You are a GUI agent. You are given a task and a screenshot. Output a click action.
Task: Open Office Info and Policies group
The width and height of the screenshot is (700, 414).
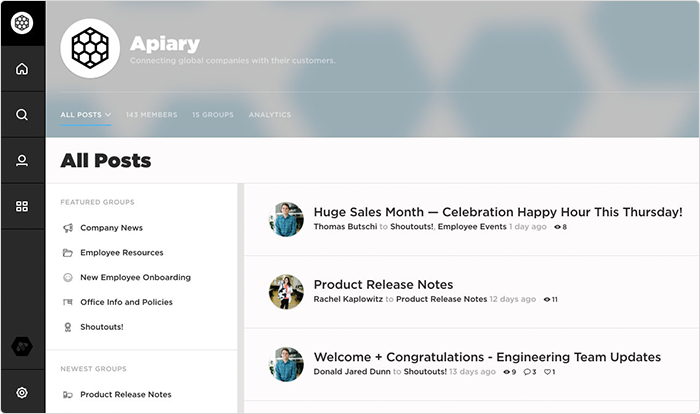point(126,302)
